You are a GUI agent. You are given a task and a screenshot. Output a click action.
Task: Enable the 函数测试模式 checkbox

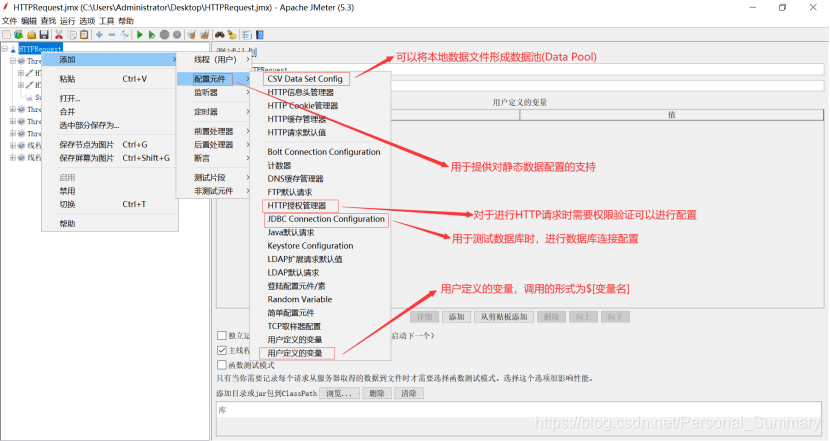(222, 365)
